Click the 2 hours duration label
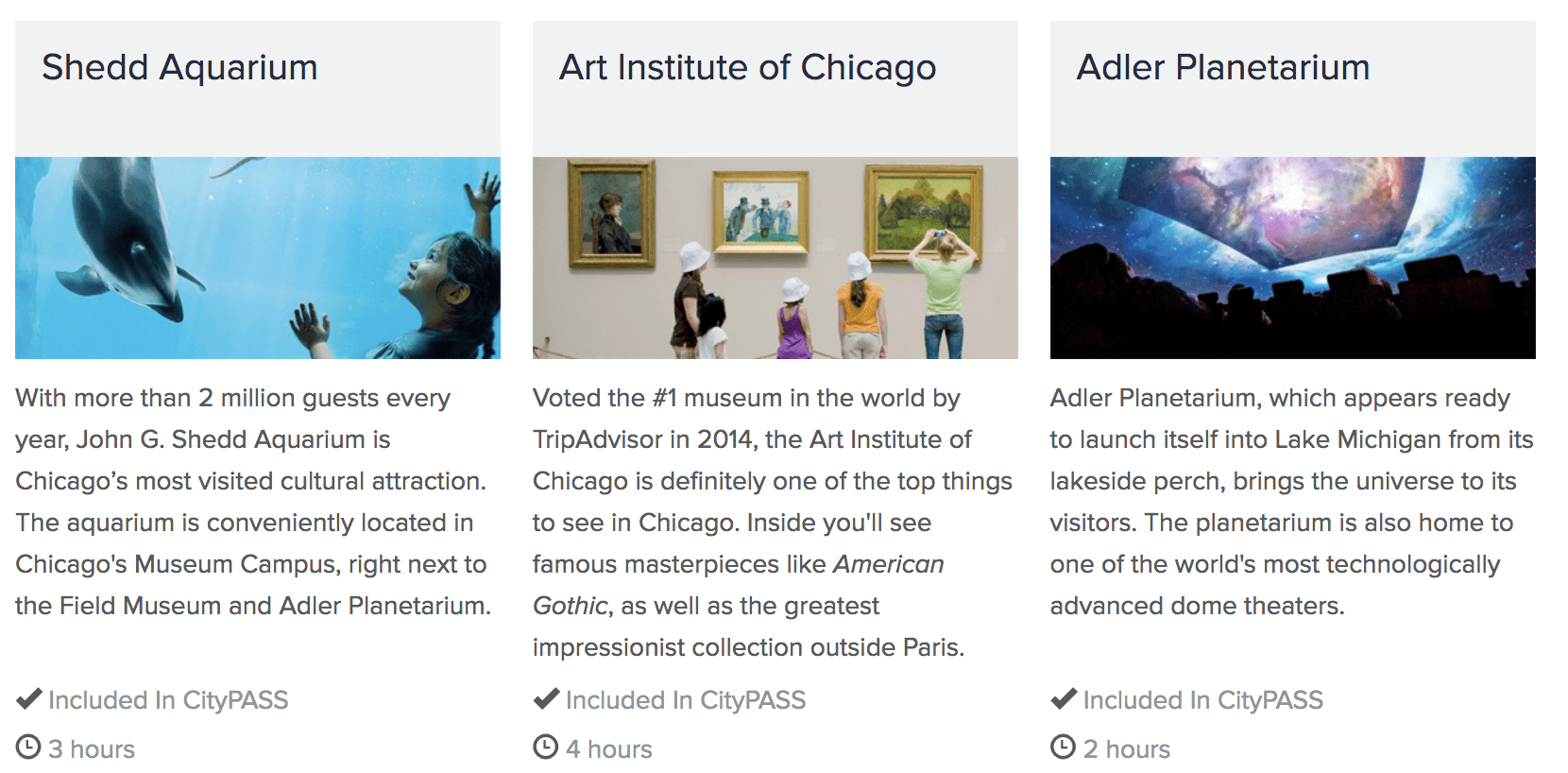This screenshot has width=1568, height=773. (x=1127, y=749)
